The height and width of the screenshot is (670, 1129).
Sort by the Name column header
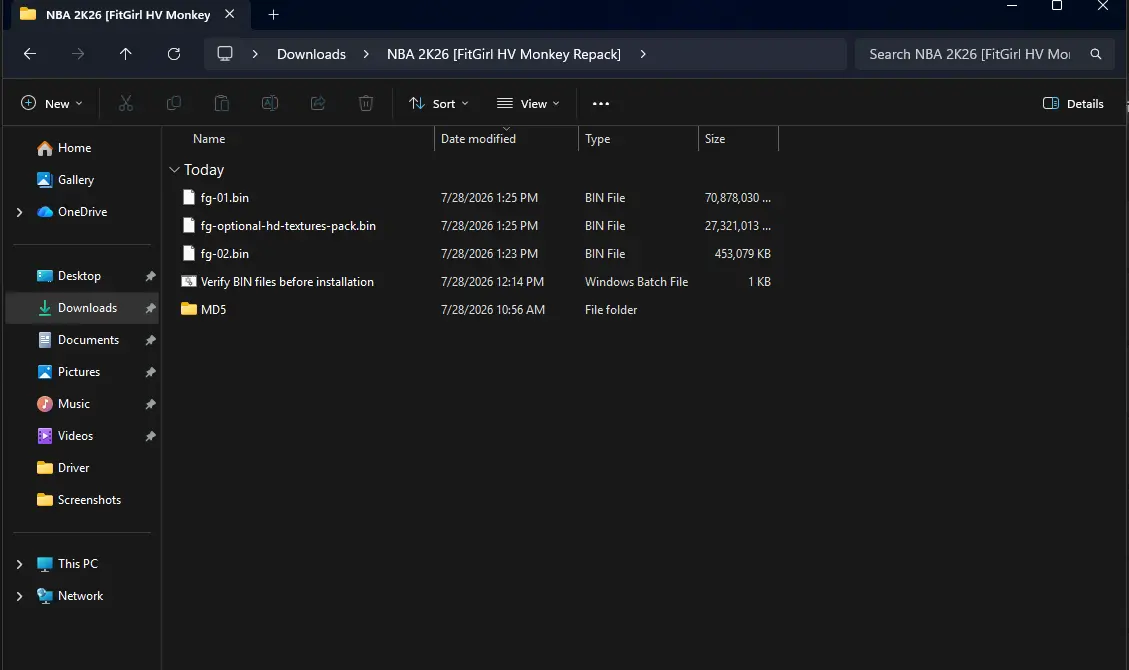(x=209, y=139)
